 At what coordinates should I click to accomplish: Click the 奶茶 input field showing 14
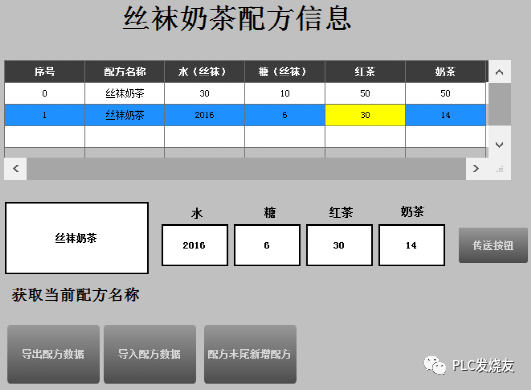point(411,245)
